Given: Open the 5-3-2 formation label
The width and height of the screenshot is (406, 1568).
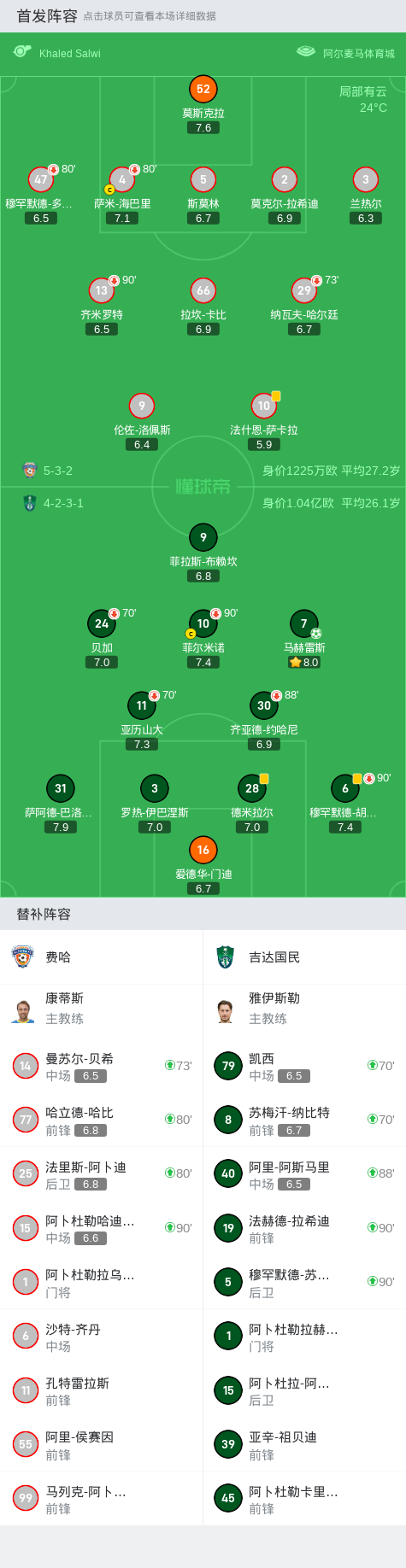Looking at the screenshot, I should (x=58, y=471).
